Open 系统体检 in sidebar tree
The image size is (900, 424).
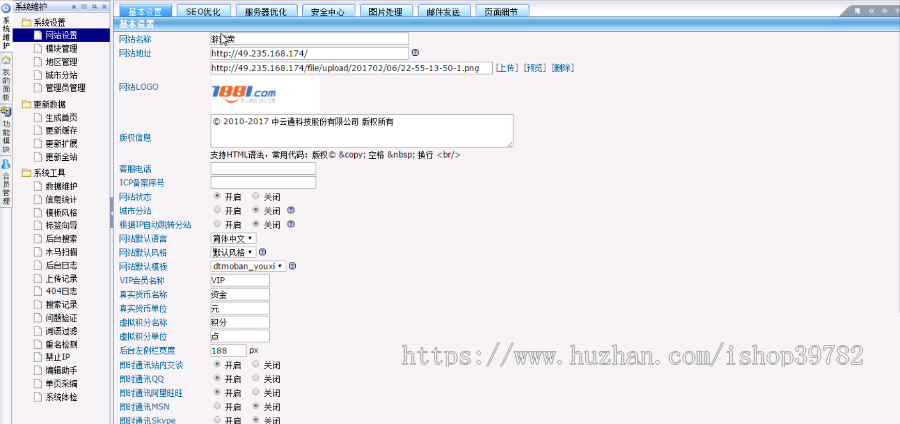pyautogui.click(x=61, y=397)
